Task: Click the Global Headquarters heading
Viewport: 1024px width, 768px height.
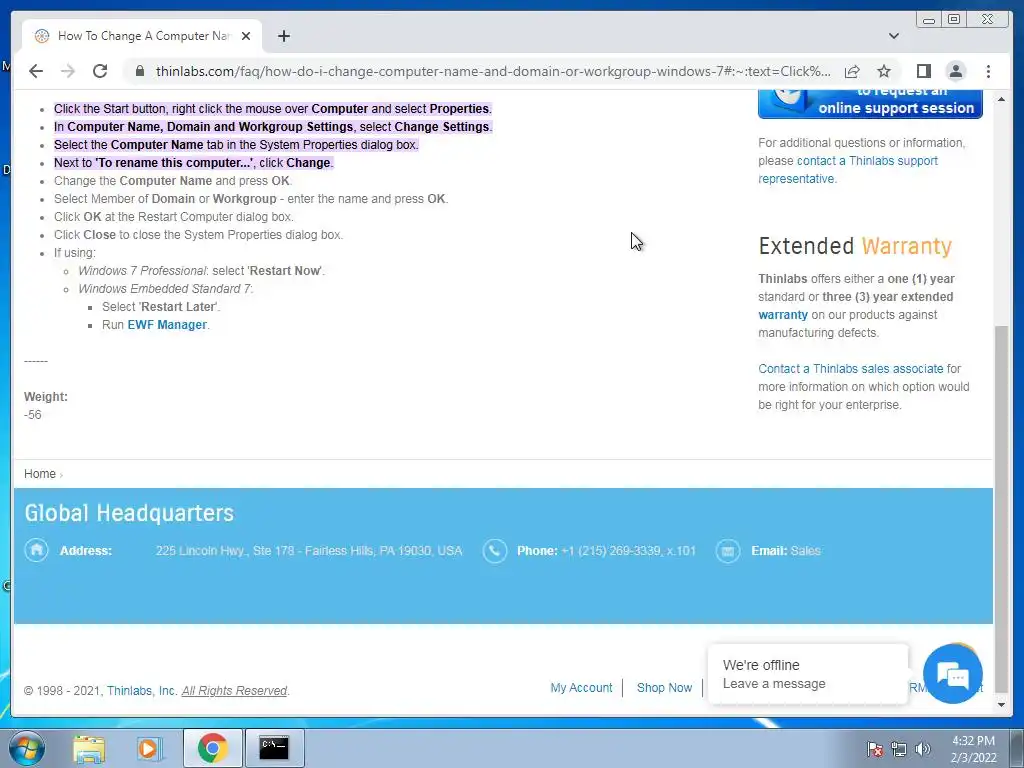Action: (129, 513)
